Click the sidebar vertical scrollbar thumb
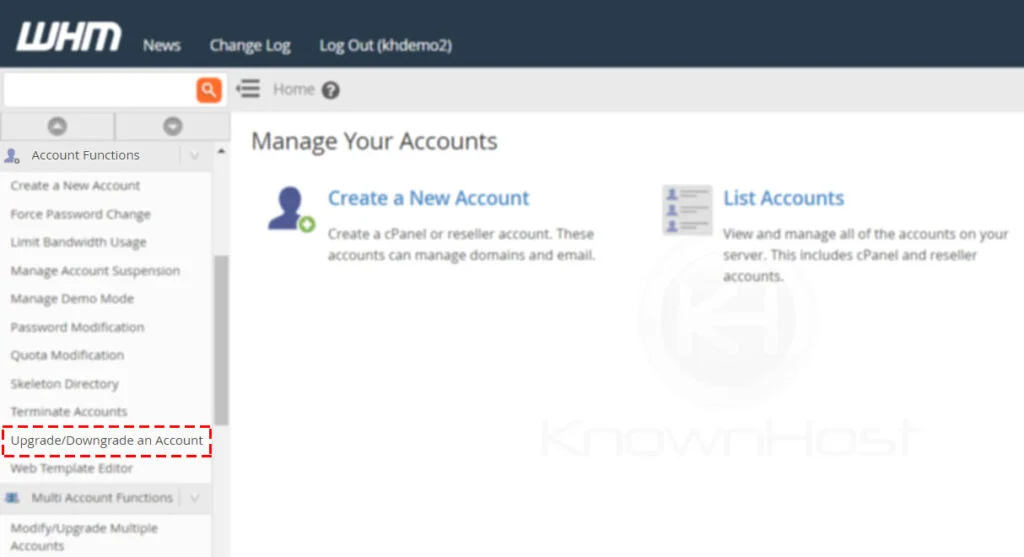 221,340
